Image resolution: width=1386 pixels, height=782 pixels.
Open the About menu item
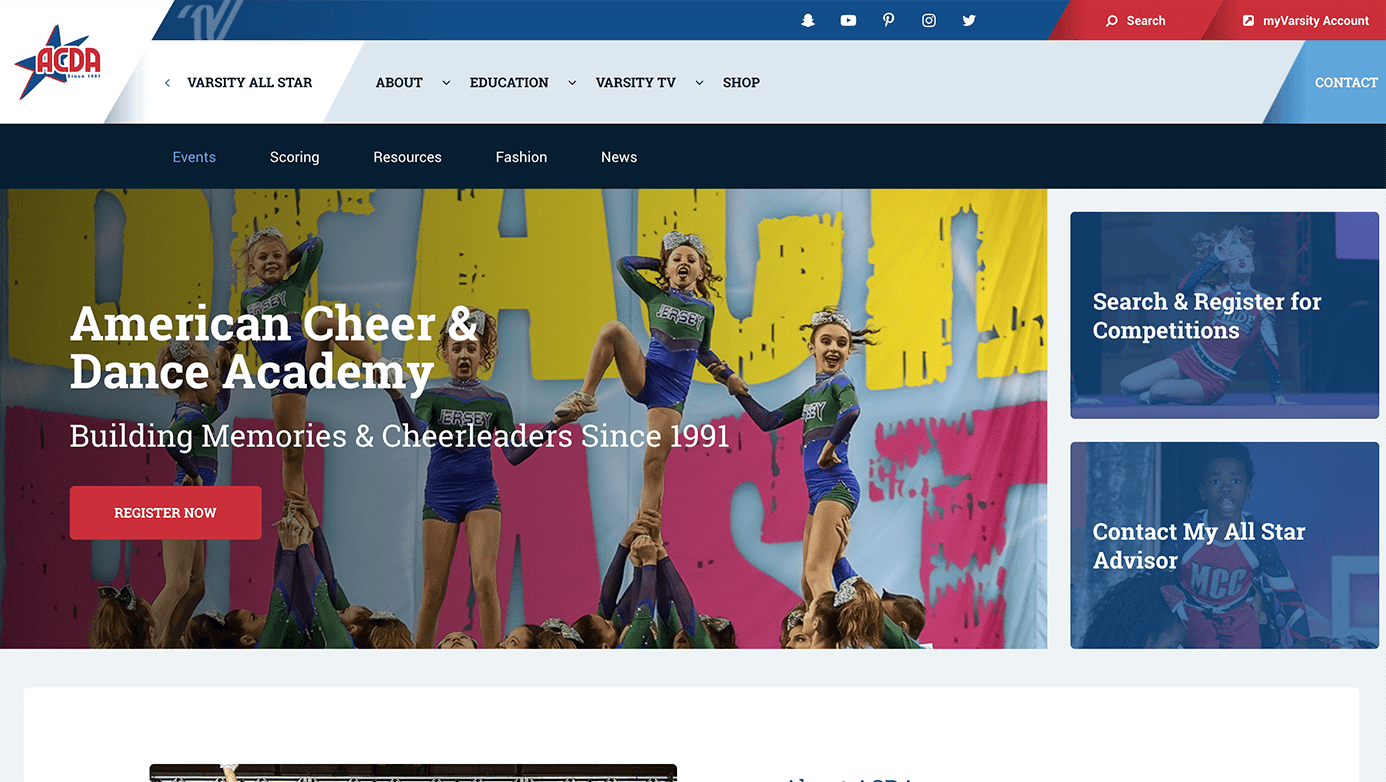coord(399,83)
